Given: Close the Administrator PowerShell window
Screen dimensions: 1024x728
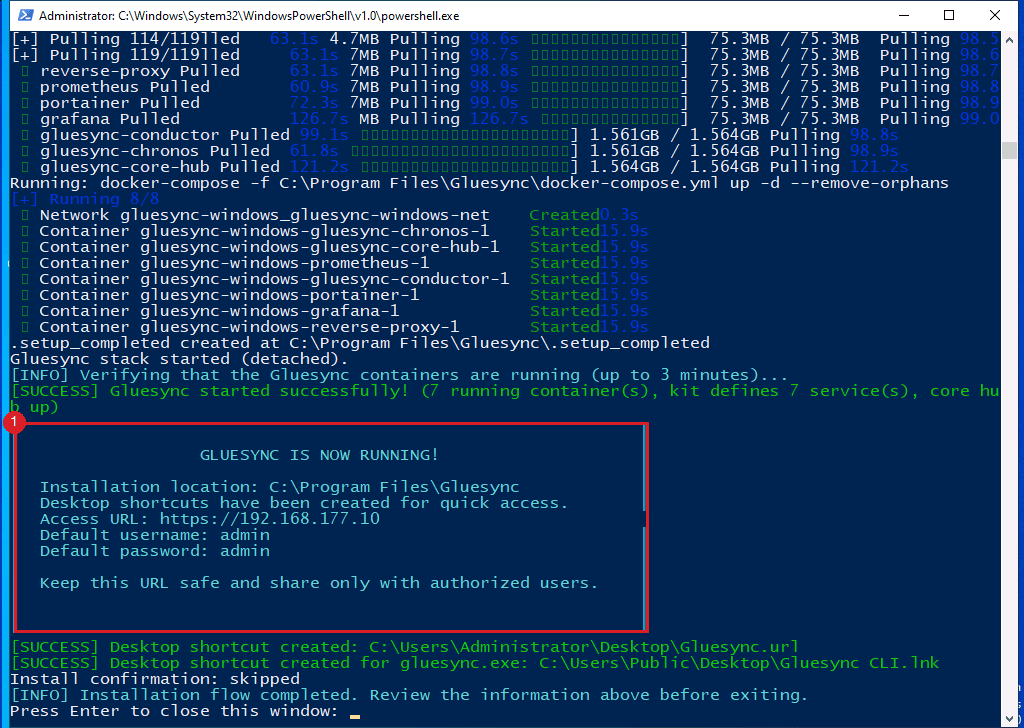Looking at the screenshot, I should tap(995, 15).
